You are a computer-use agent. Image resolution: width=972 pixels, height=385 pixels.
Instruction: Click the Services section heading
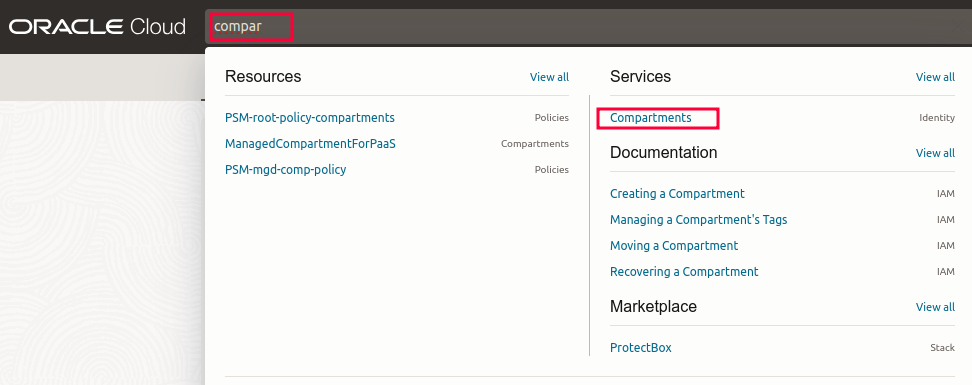(x=640, y=76)
